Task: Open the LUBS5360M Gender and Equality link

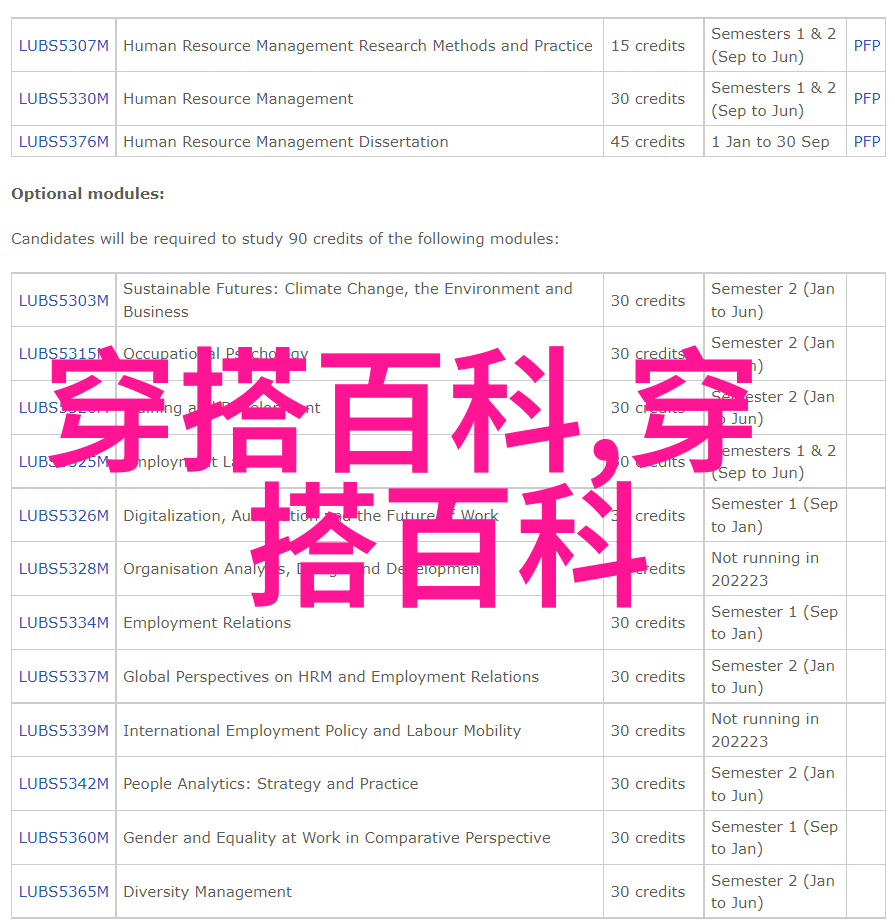Action: click(x=63, y=838)
